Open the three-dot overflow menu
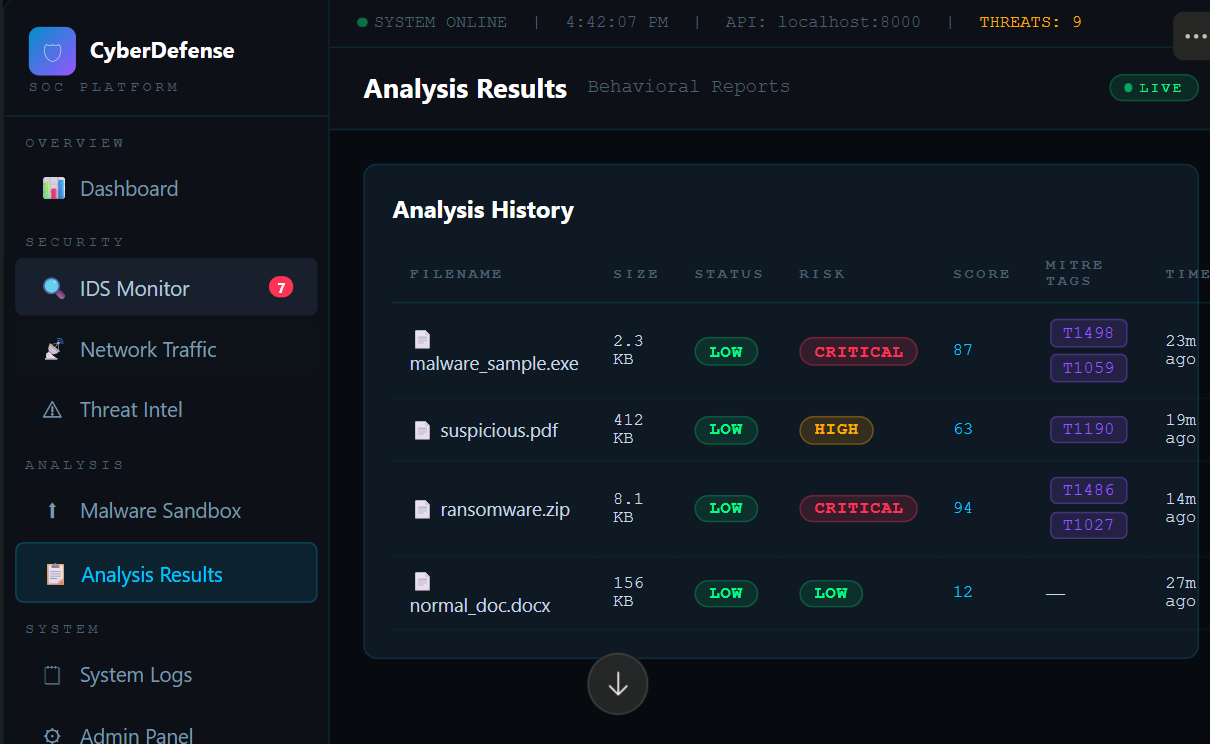This screenshot has width=1210, height=744. (x=1193, y=36)
